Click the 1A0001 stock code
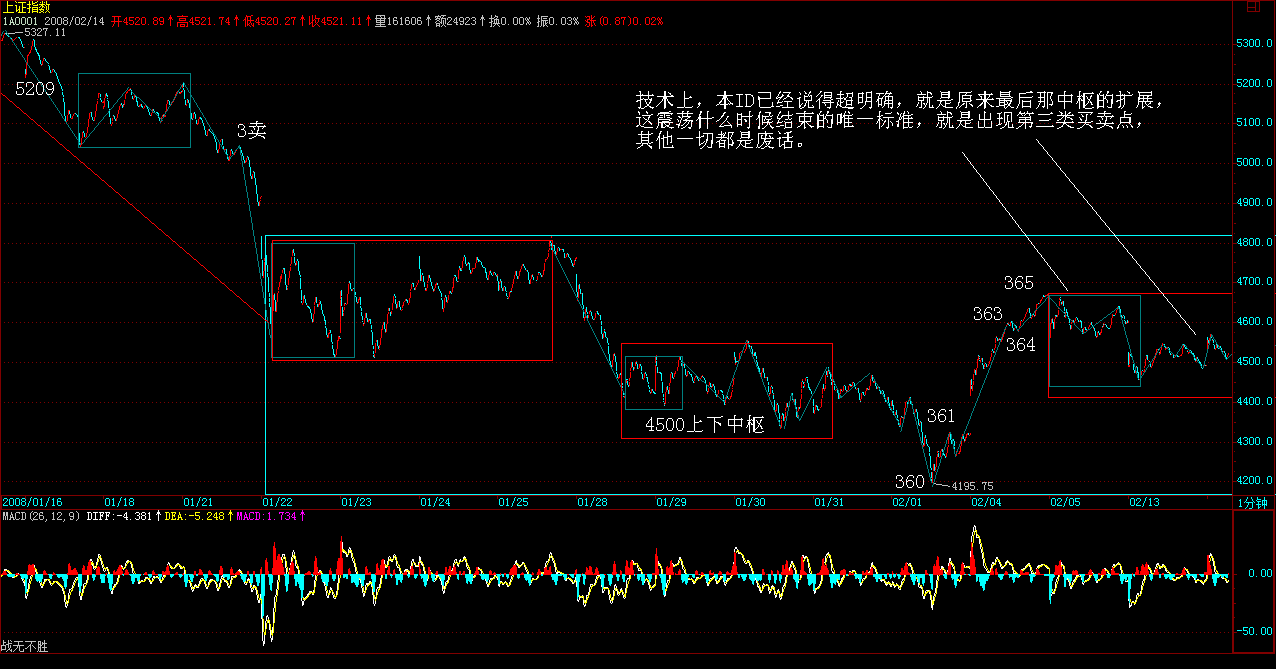The width and height of the screenshot is (1276, 669). [x=18, y=21]
